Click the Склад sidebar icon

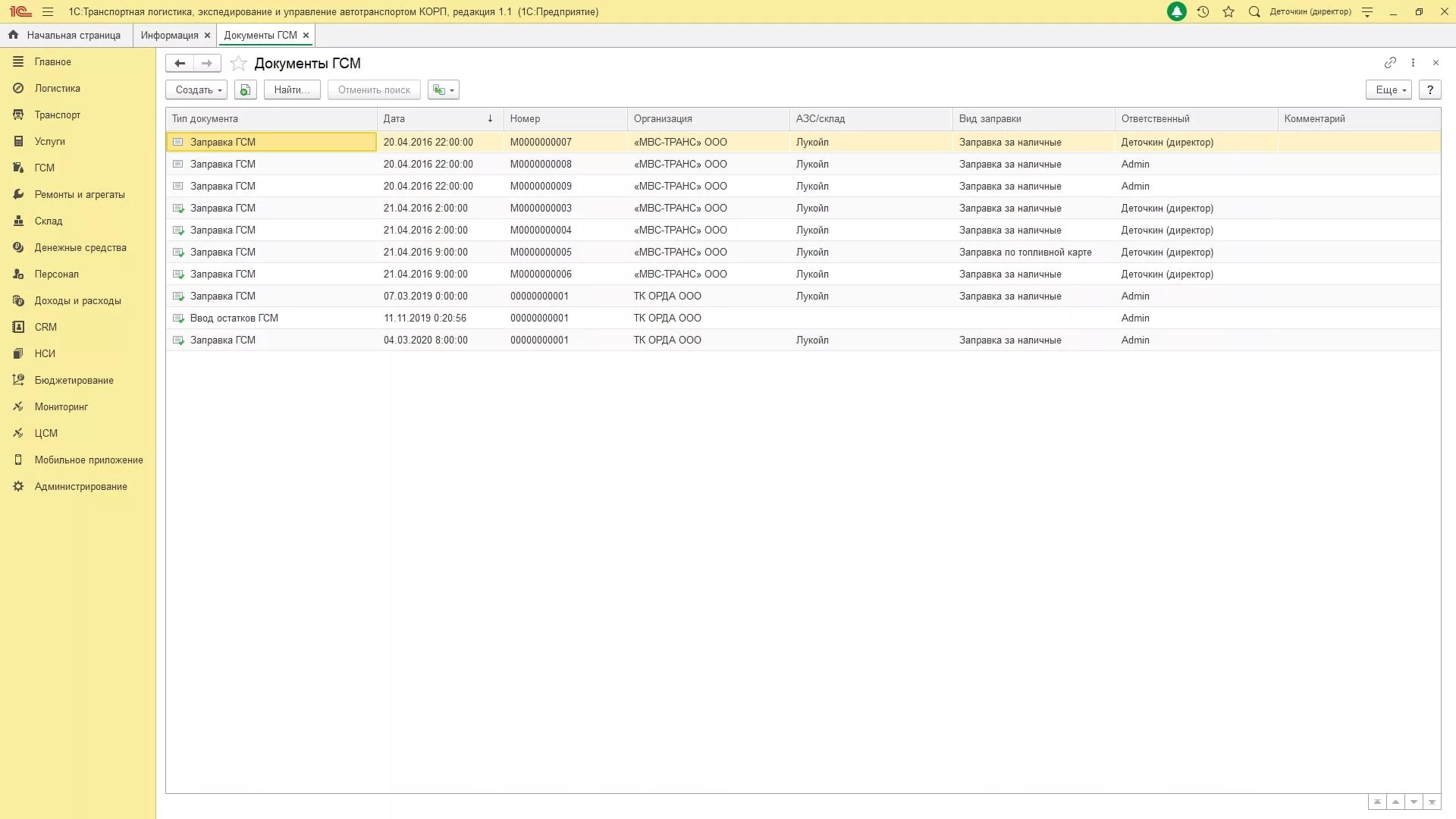(18, 221)
